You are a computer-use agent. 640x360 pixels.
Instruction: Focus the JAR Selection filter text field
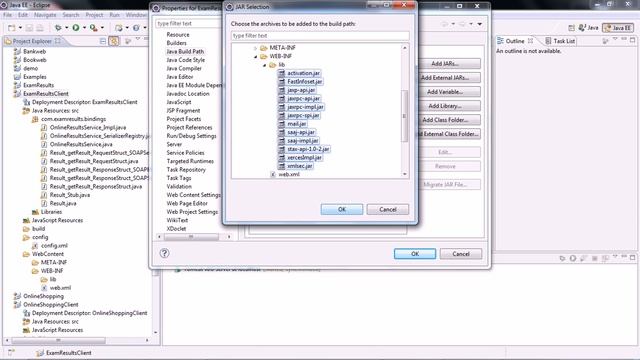coord(320,36)
